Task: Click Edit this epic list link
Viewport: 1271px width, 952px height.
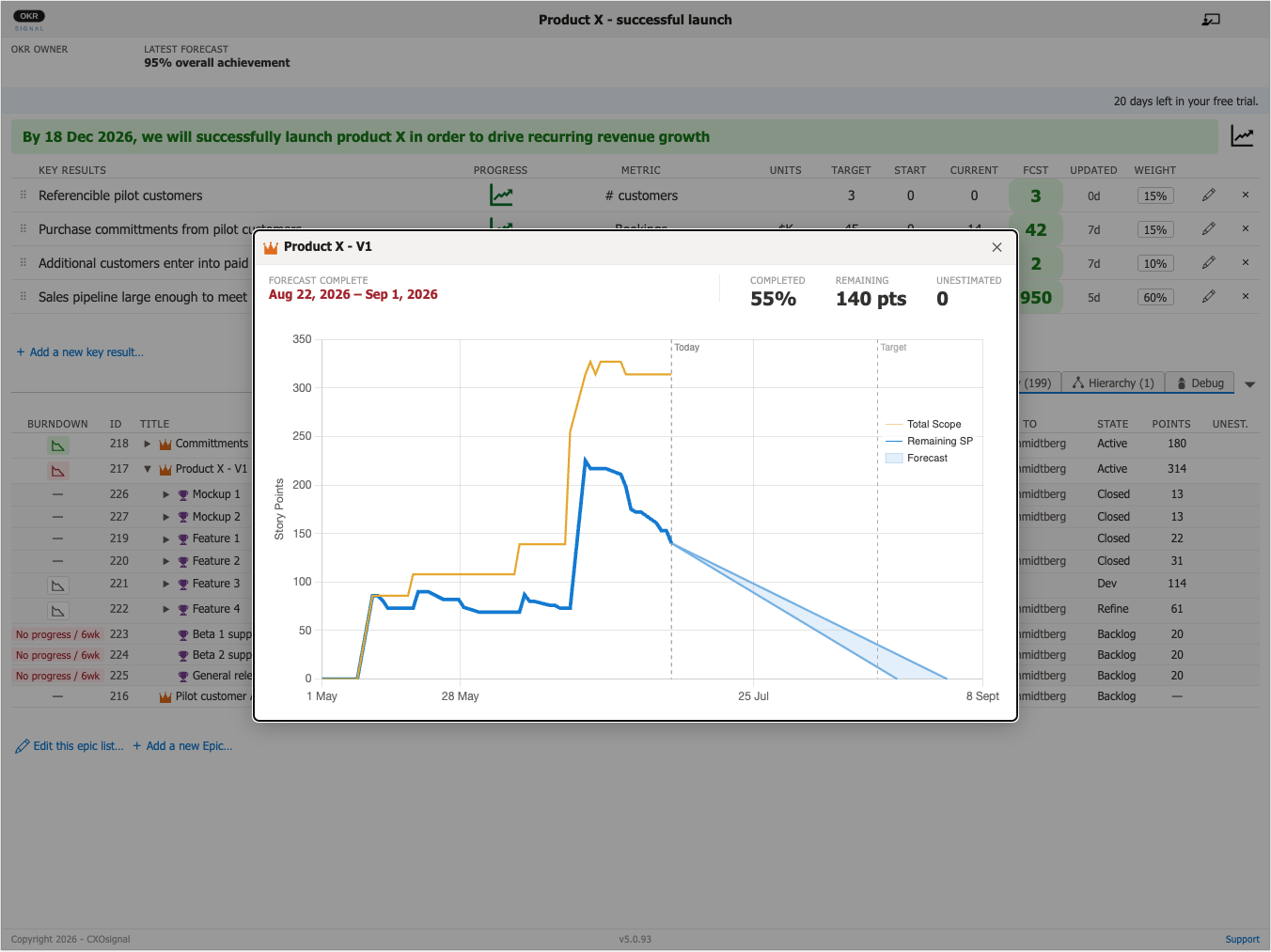Action: (x=70, y=746)
